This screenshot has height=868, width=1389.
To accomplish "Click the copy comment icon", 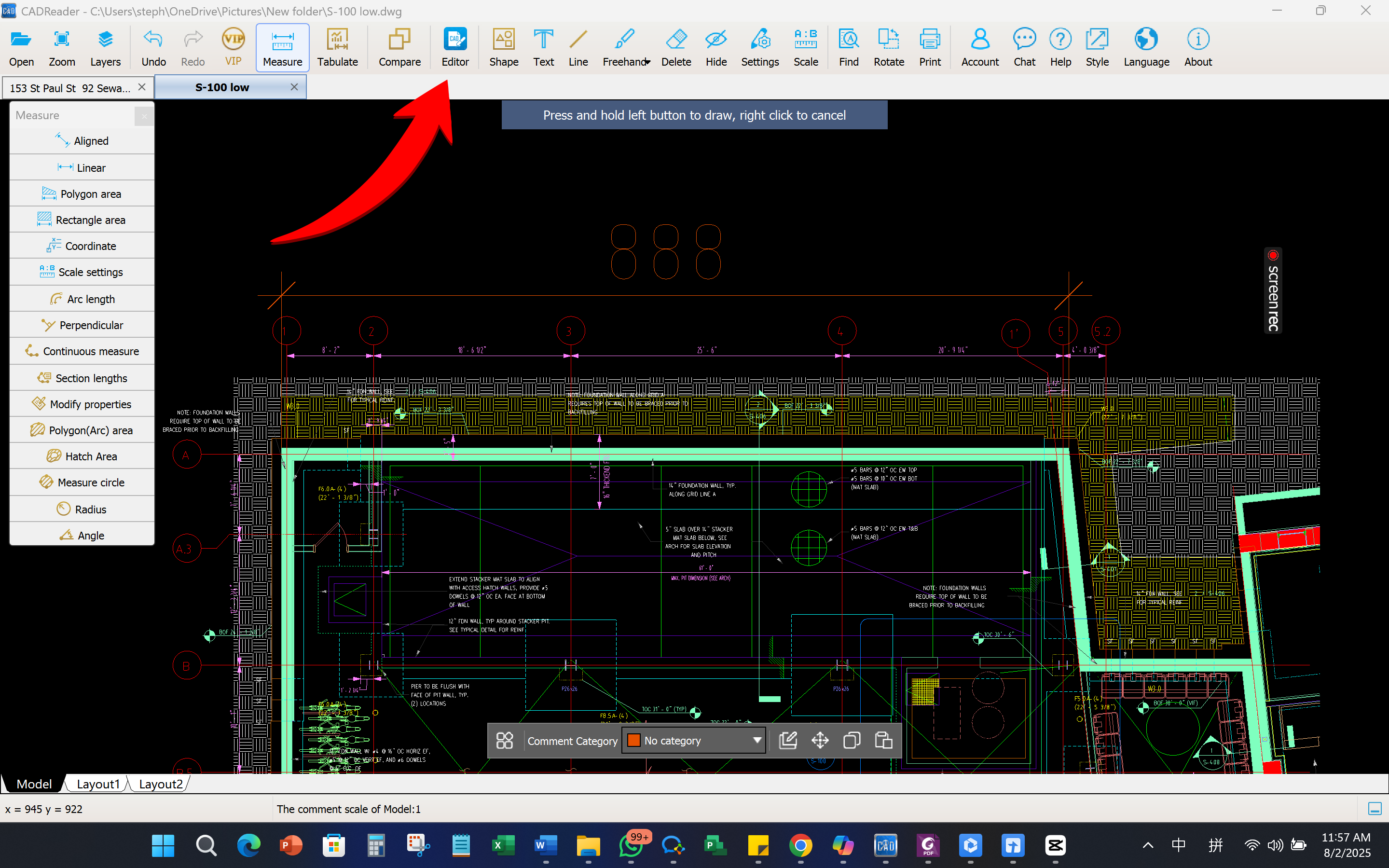I will pyautogui.click(x=851, y=741).
